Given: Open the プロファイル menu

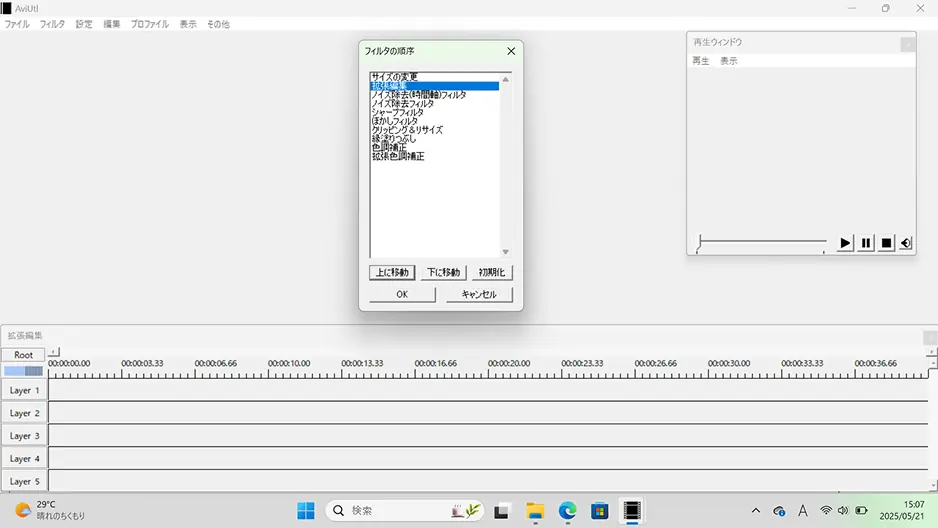Looking at the screenshot, I should (150, 24).
